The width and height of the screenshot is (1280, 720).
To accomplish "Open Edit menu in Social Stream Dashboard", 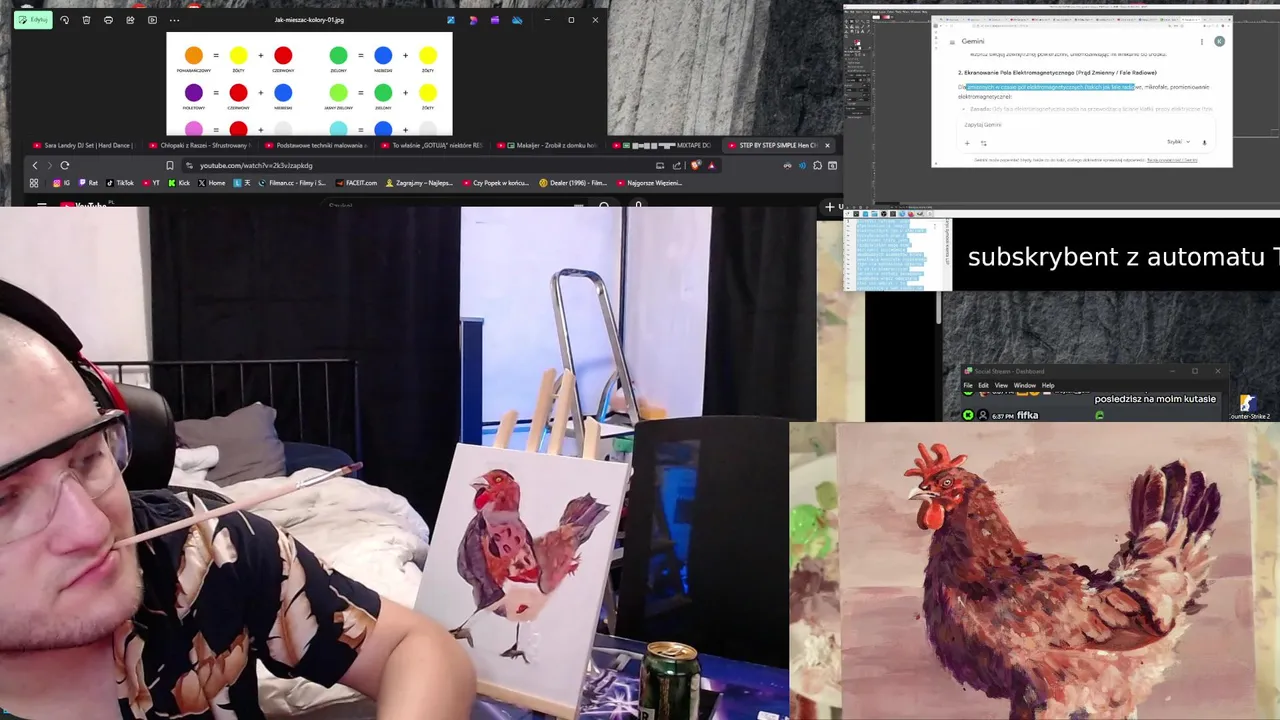I will pos(983,385).
